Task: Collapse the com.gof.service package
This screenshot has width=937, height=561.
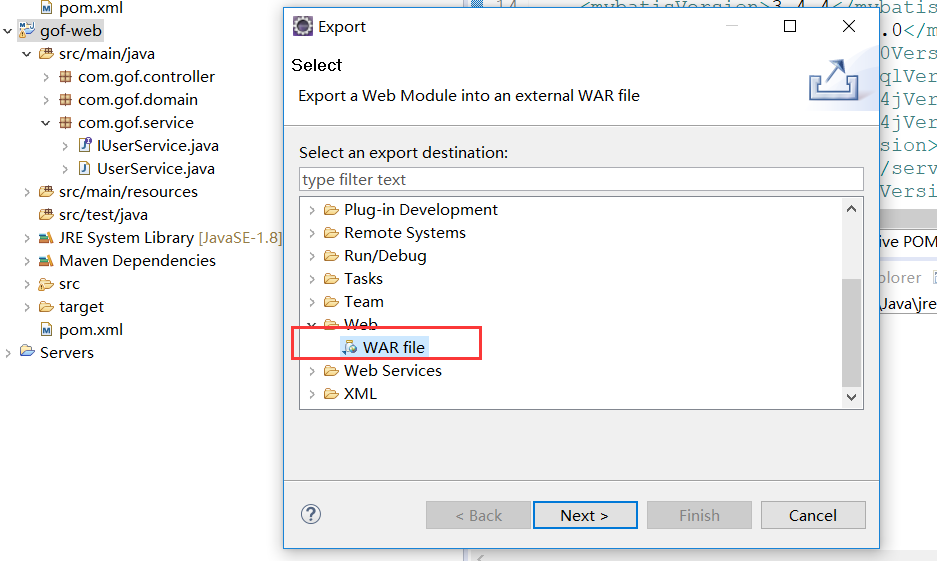Action: click(45, 123)
